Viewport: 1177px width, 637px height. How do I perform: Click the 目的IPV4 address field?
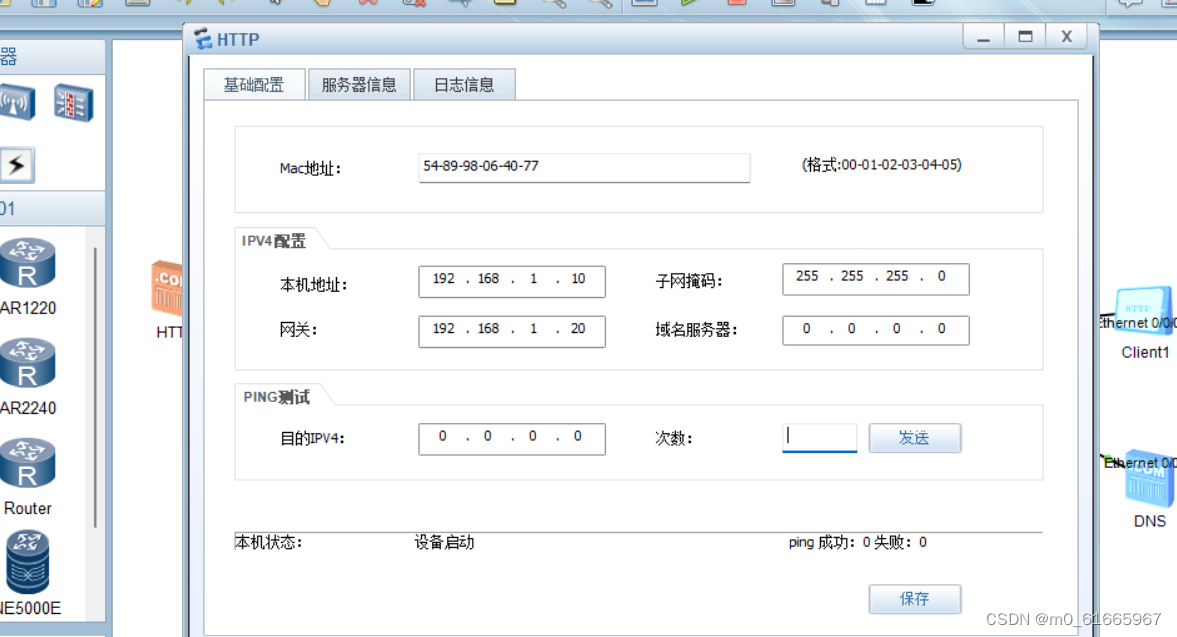click(511, 438)
